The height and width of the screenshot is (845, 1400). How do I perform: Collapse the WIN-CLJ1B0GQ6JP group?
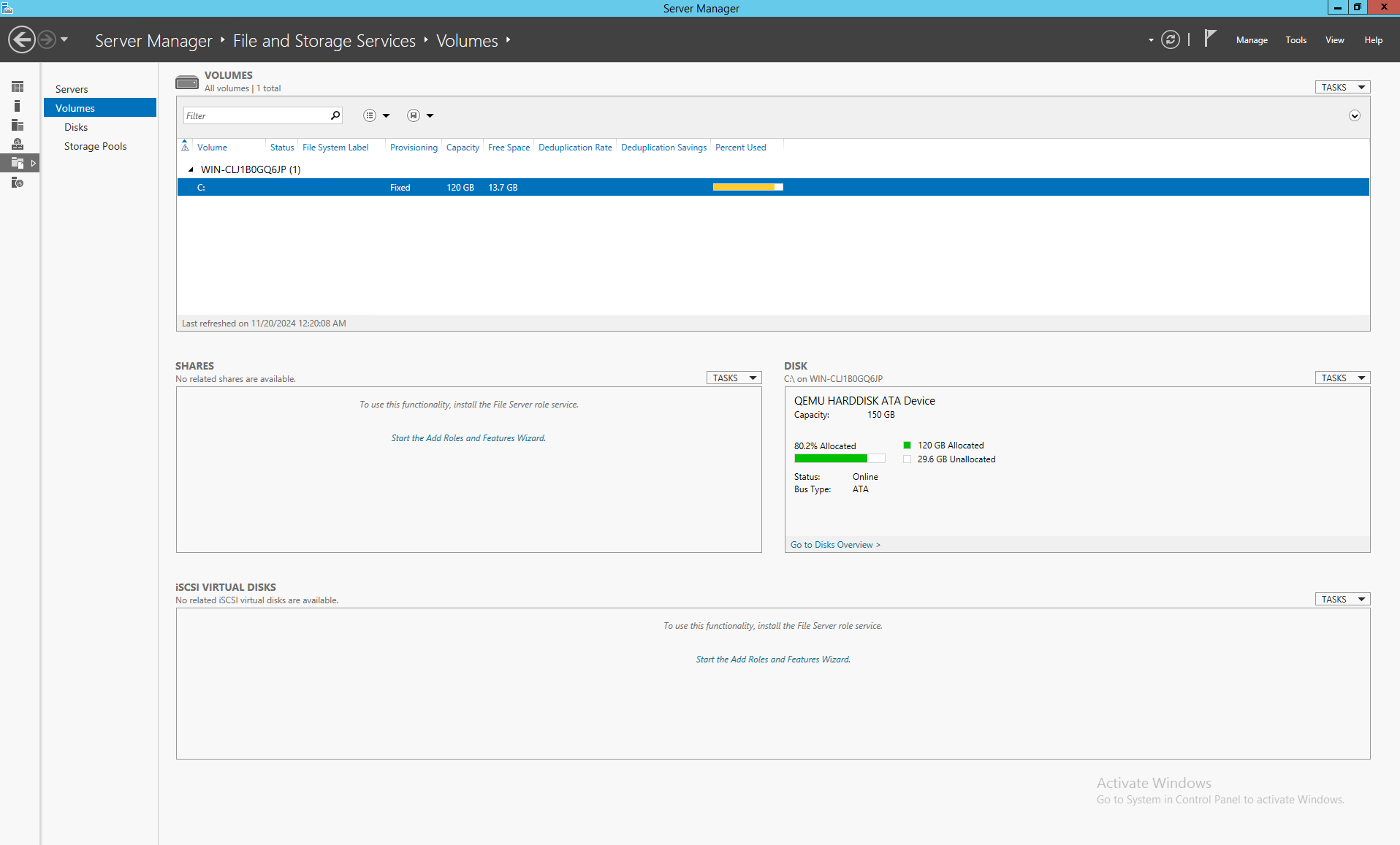191,169
